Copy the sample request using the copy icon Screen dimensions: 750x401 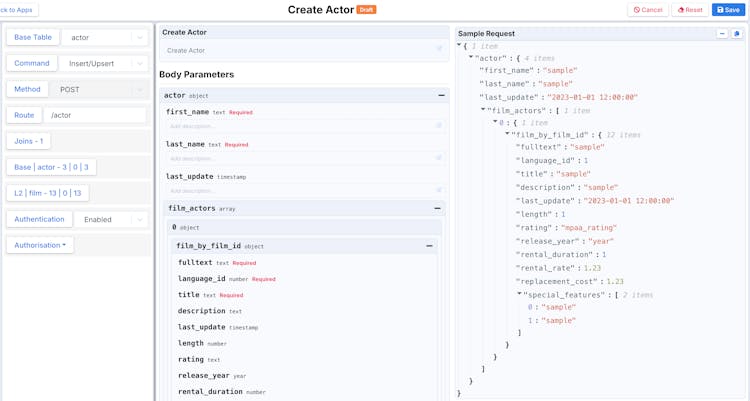pos(737,34)
